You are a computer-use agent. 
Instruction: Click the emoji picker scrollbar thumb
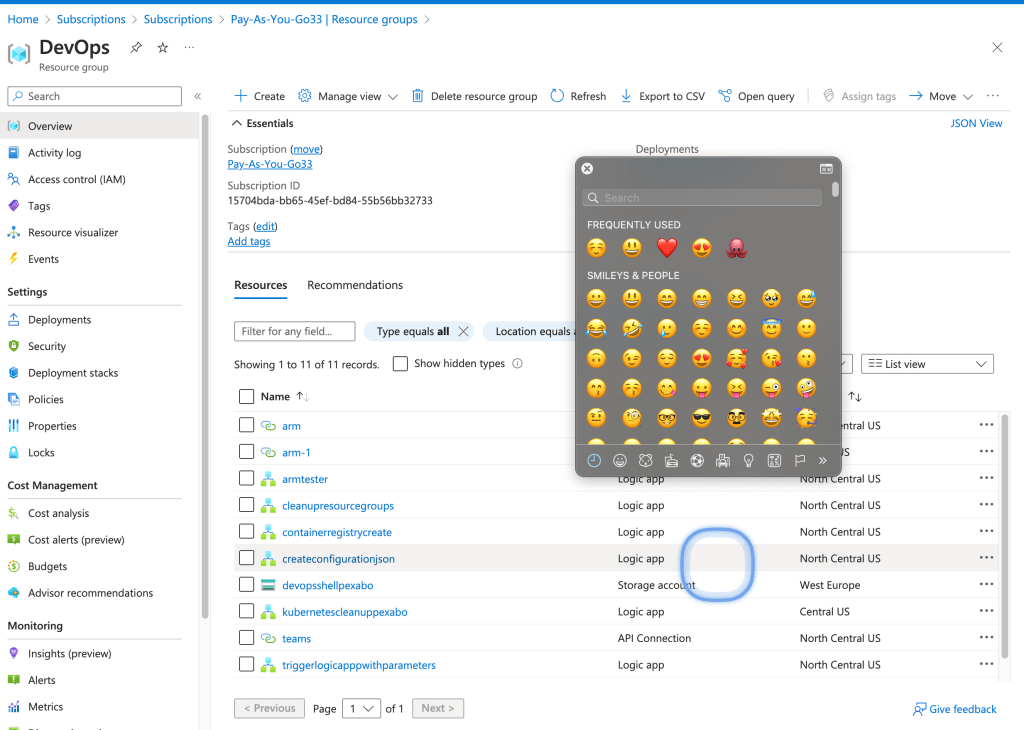coord(835,189)
